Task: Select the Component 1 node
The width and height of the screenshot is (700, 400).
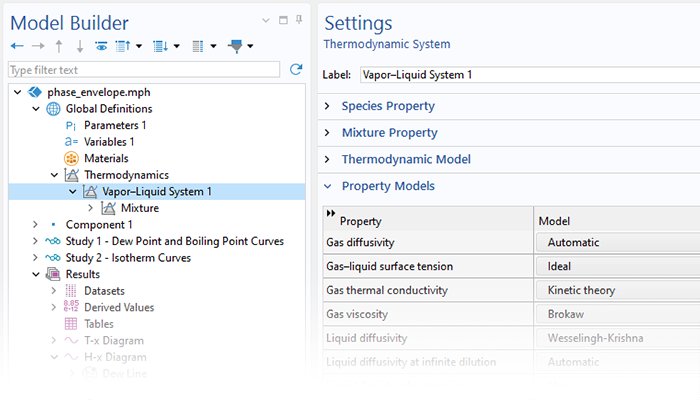Action: tap(99, 225)
